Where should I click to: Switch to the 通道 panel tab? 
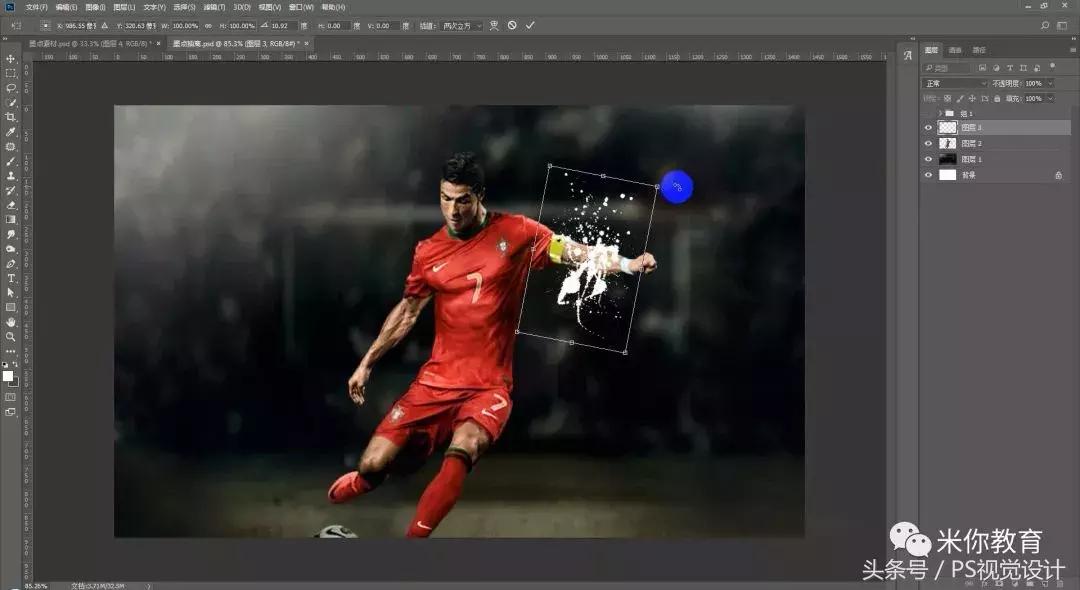coord(955,50)
